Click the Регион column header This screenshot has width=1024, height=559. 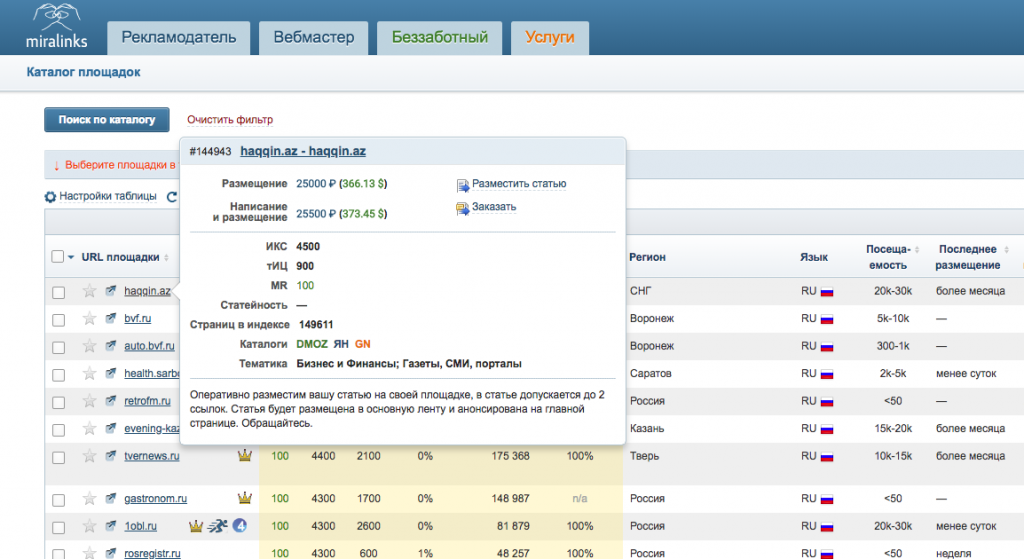647,257
